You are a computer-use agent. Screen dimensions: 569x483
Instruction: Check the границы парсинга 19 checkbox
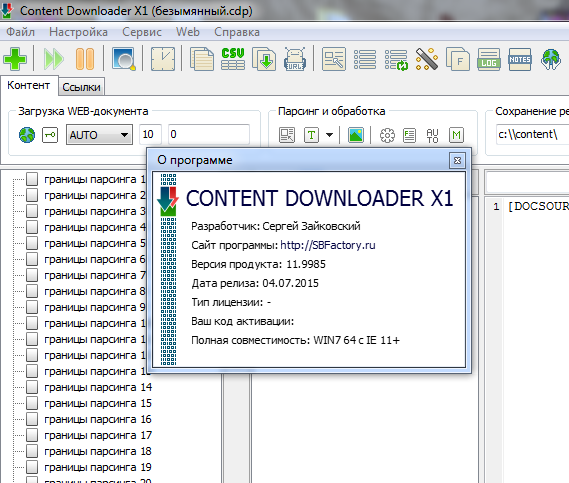tap(32, 467)
